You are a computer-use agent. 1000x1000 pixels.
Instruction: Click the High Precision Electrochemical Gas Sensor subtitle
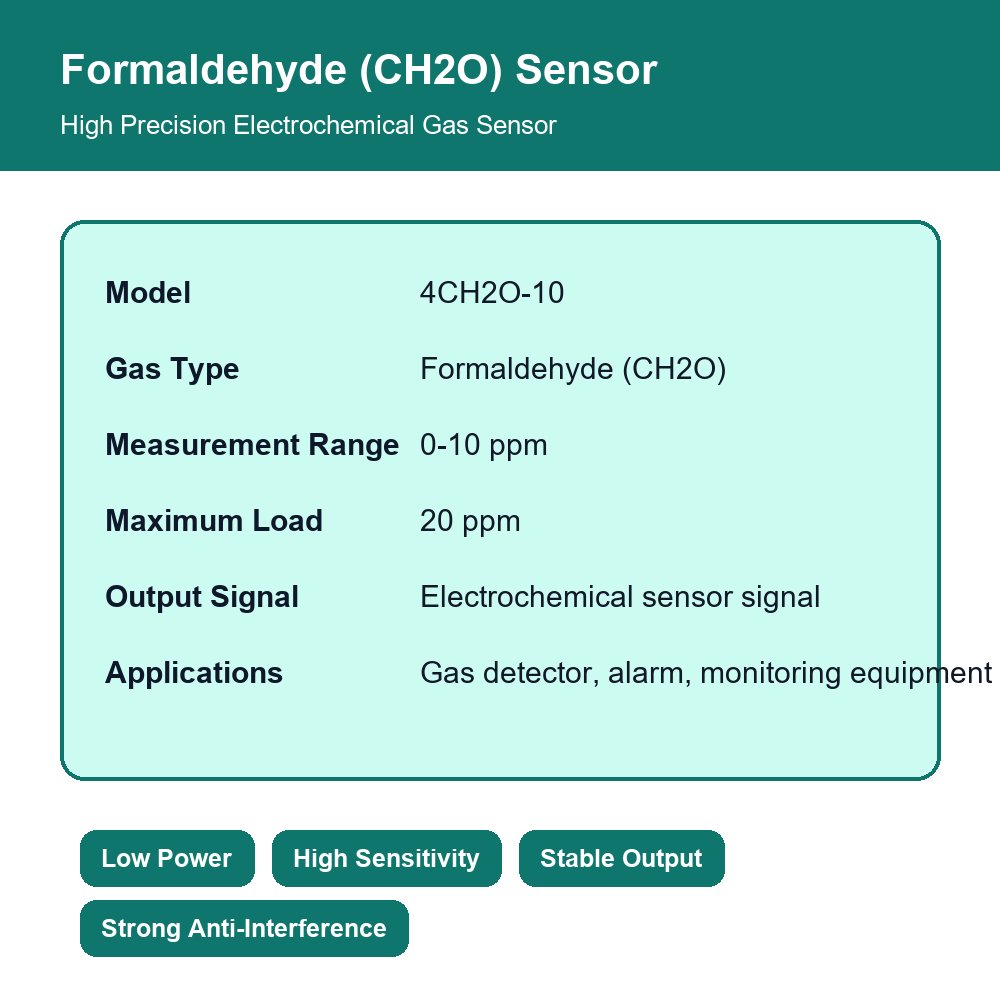tap(309, 125)
